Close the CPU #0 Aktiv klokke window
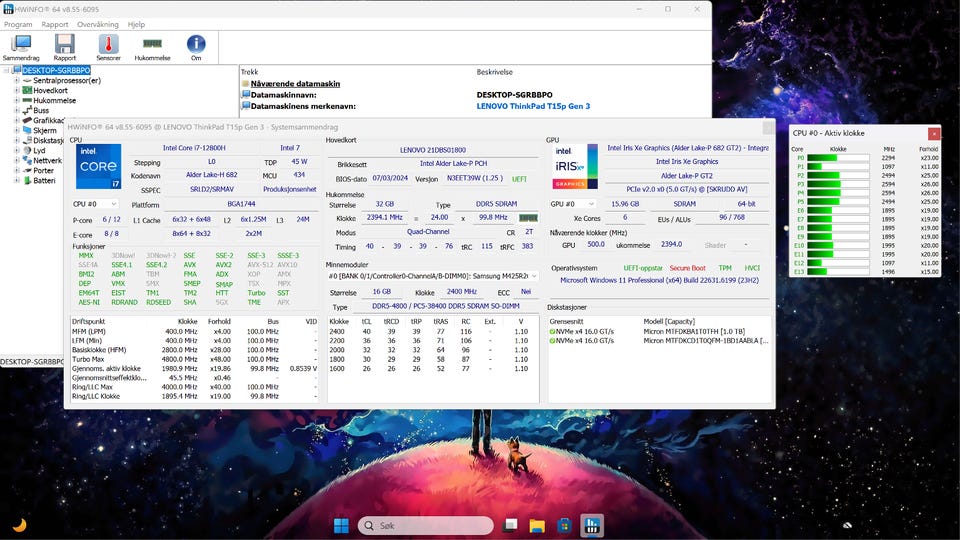The width and height of the screenshot is (960, 540). pyautogui.click(x=934, y=133)
